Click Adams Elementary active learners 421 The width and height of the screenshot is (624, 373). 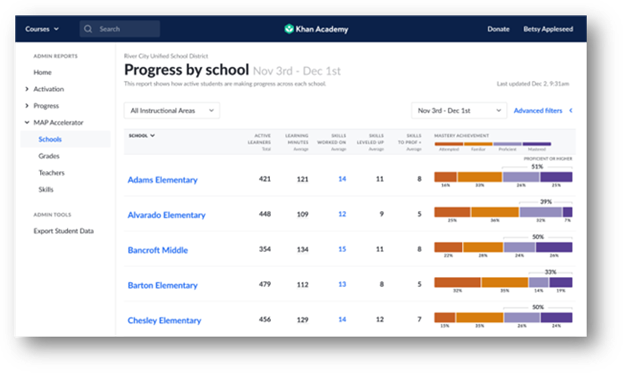click(x=265, y=179)
